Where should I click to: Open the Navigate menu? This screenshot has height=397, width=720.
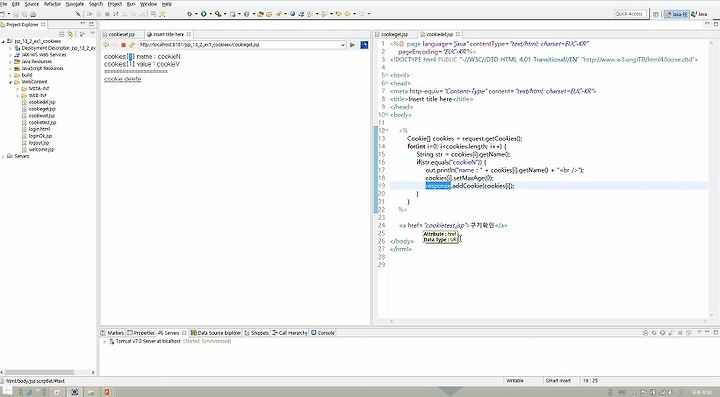pyautogui.click(x=75, y=4)
